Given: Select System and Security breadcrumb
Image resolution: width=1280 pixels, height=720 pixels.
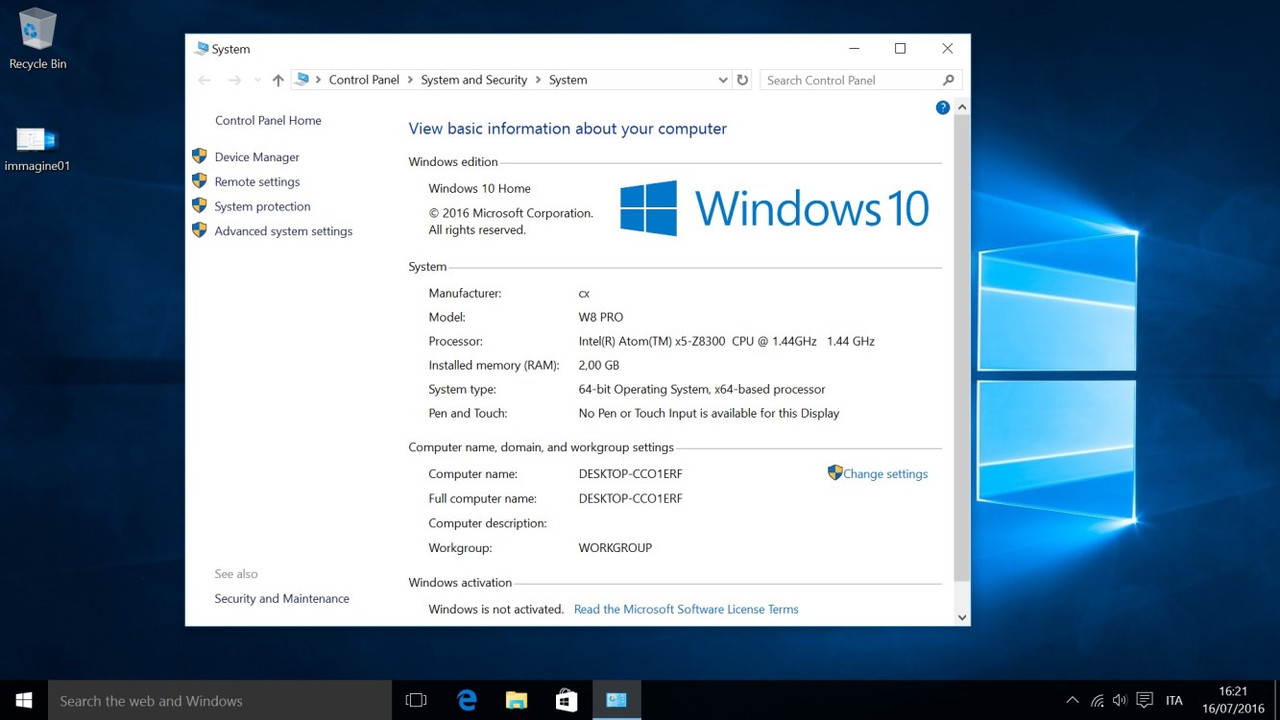Looking at the screenshot, I should click(x=474, y=80).
